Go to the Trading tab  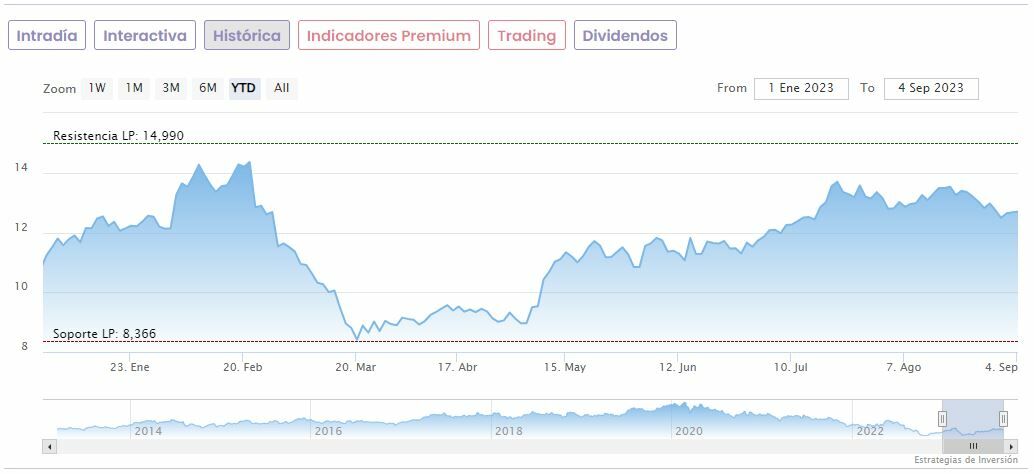pyautogui.click(x=526, y=36)
